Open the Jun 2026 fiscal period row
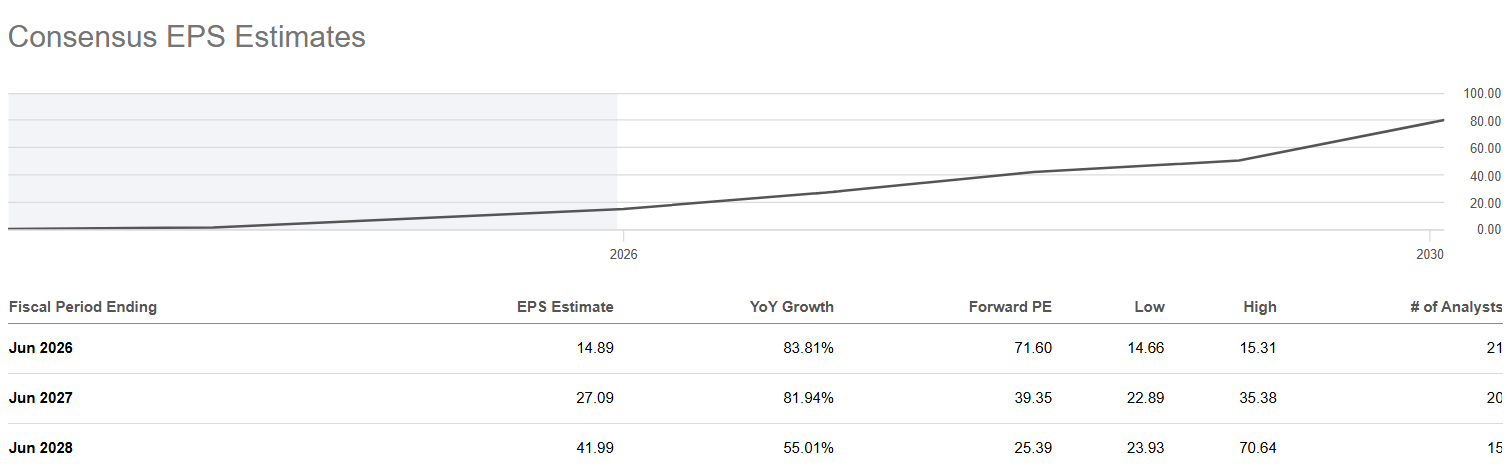The width and height of the screenshot is (1507, 471). [x=755, y=348]
